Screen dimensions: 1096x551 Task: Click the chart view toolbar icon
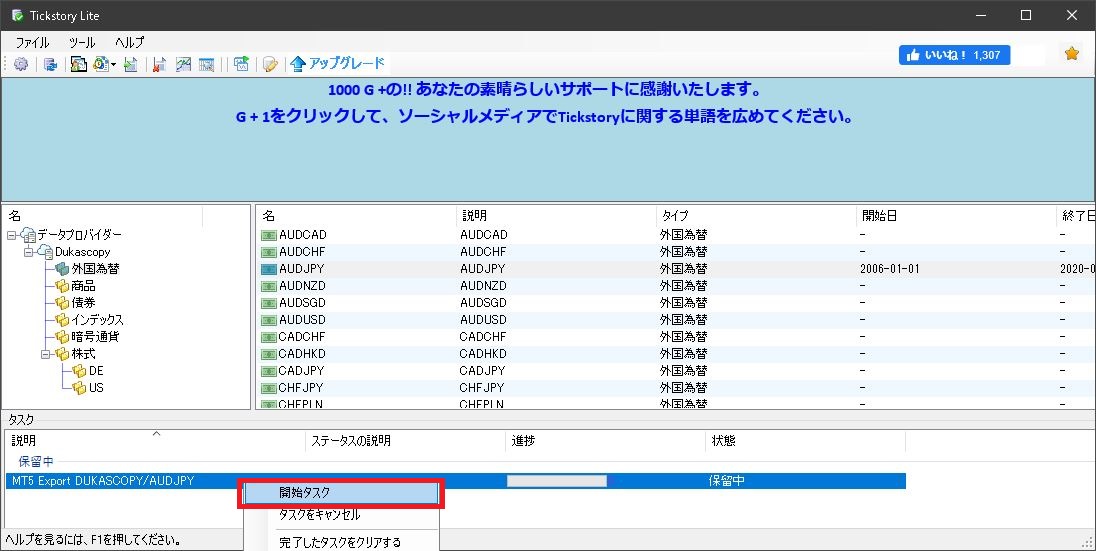pos(183,64)
